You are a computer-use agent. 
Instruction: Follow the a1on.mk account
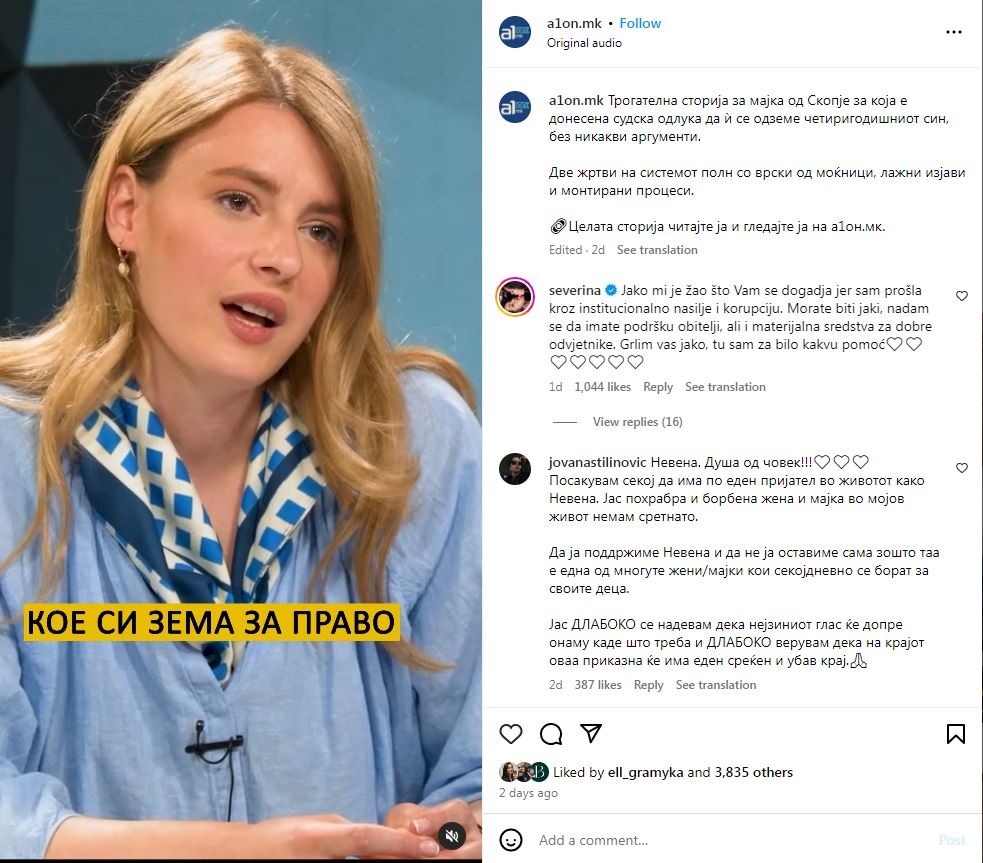[x=640, y=23]
